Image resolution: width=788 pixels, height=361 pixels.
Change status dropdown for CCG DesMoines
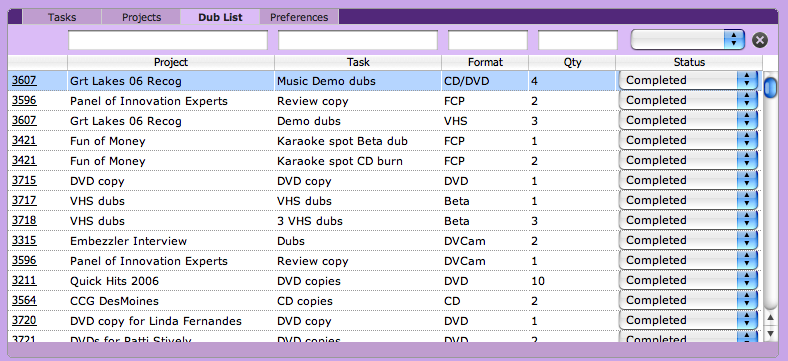[x=688, y=301]
